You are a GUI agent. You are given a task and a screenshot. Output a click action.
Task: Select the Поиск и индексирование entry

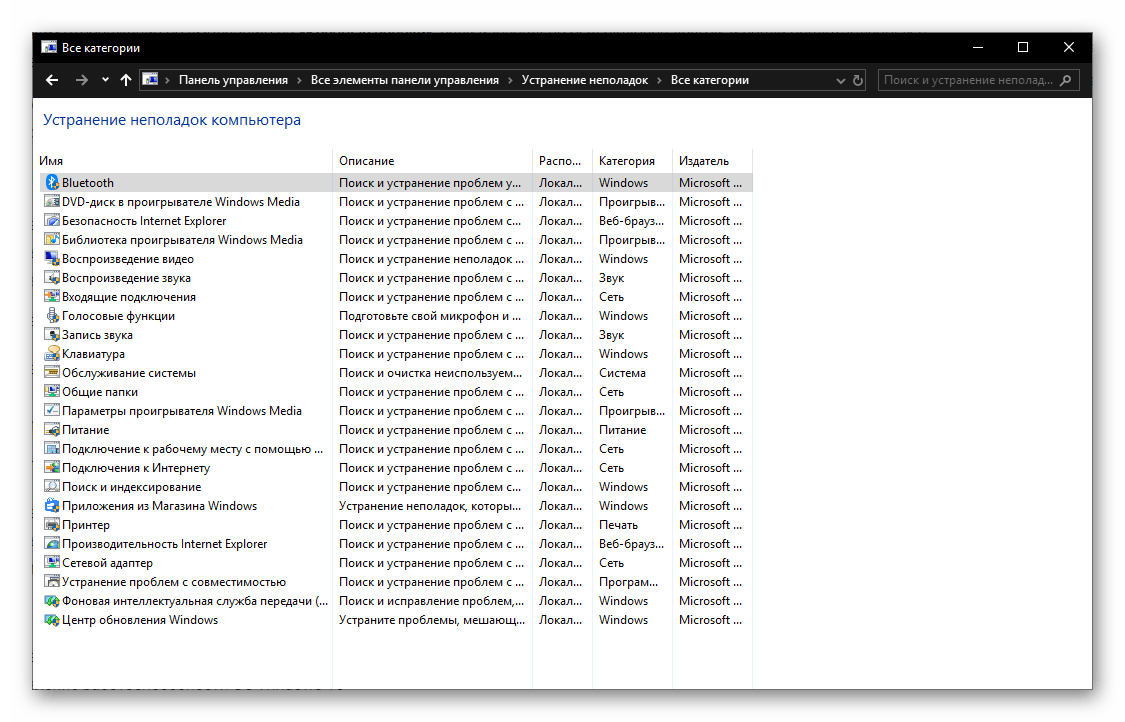(131, 487)
